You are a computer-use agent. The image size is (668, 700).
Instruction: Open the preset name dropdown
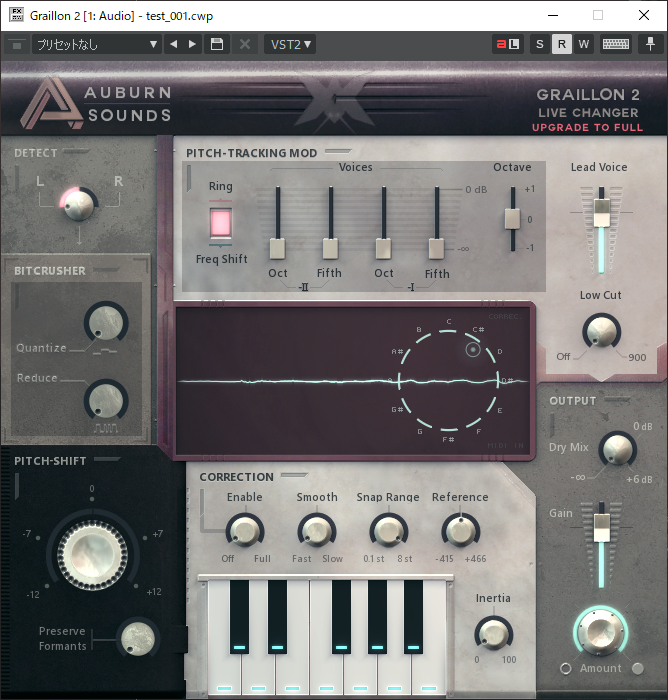point(96,44)
